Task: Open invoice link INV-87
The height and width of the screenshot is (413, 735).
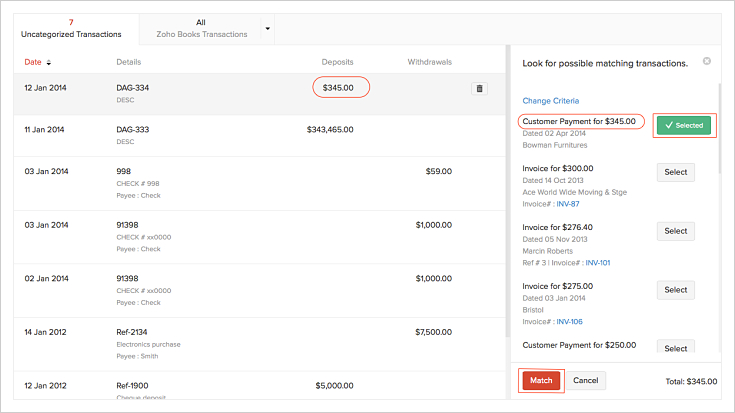Action: [571, 203]
